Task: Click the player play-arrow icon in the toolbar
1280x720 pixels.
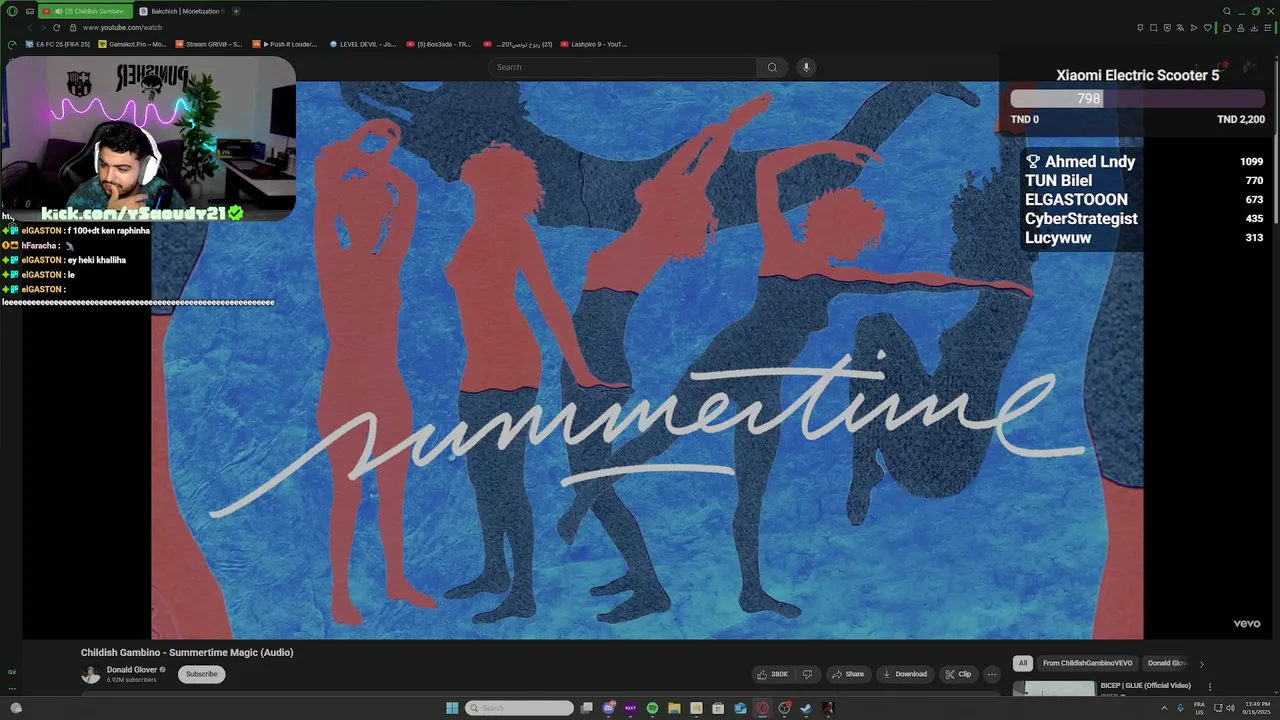Action: pos(1194,27)
